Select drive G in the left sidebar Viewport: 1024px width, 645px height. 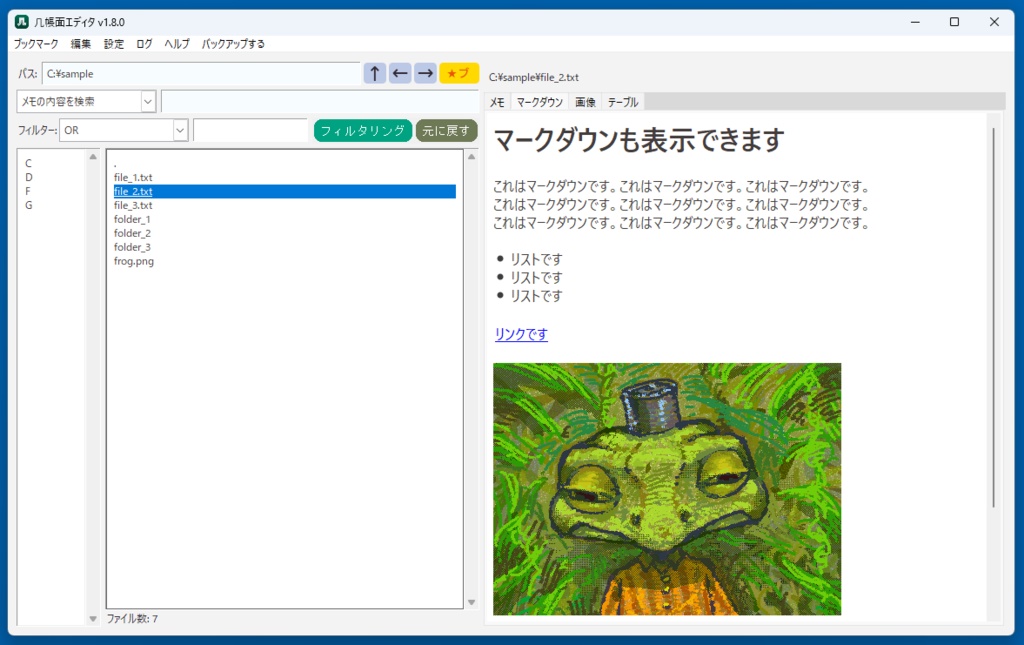pos(29,204)
